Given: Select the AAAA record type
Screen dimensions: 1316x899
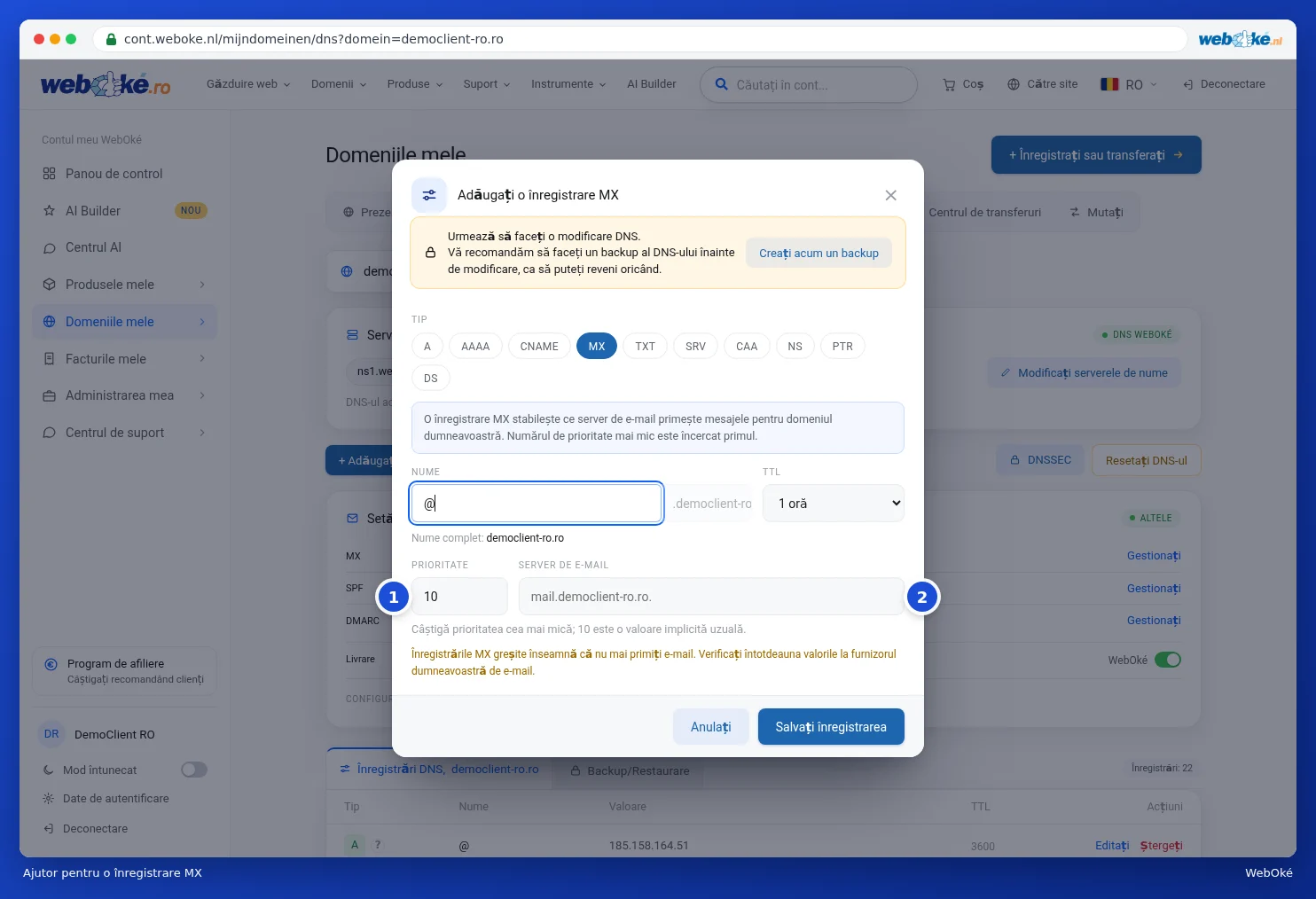Looking at the screenshot, I should (x=475, y=347).
